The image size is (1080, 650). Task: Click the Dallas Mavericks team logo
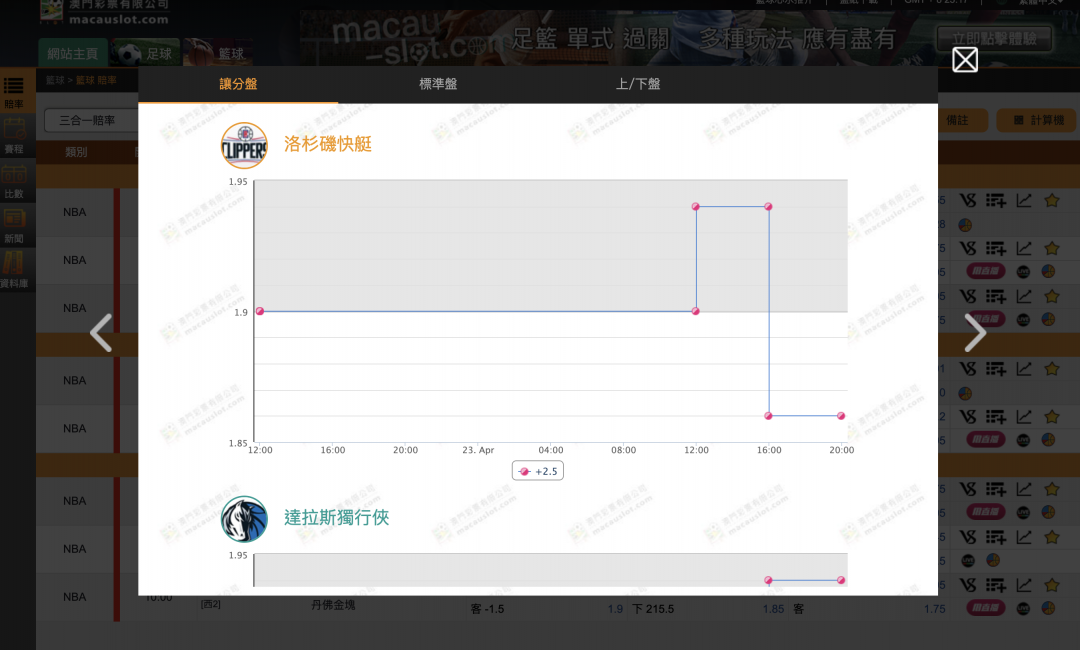(244, 519)
